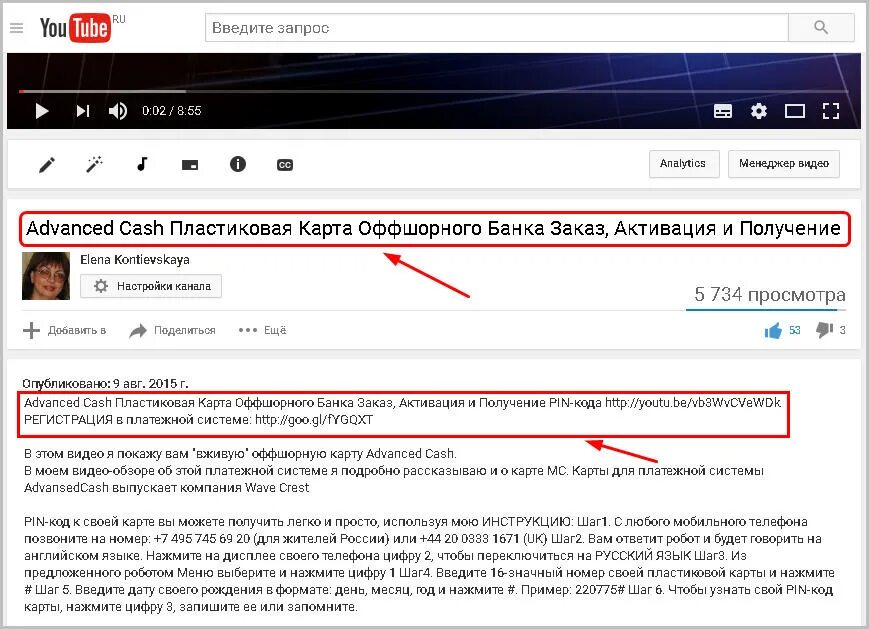869x629 pixels.
Task: Open the pencil edit info tool
Action: (47, 165)
